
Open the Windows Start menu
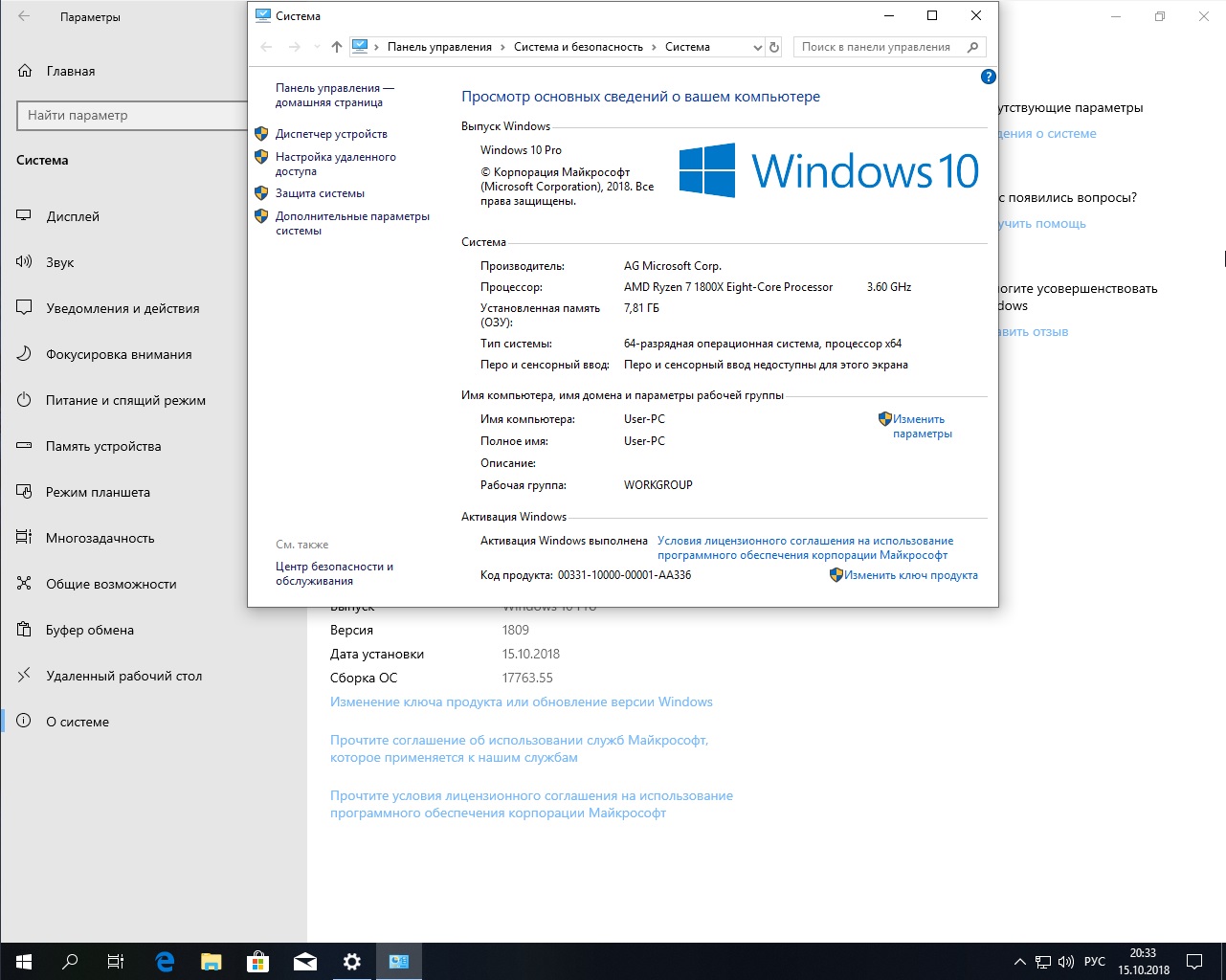coord(23,962)
